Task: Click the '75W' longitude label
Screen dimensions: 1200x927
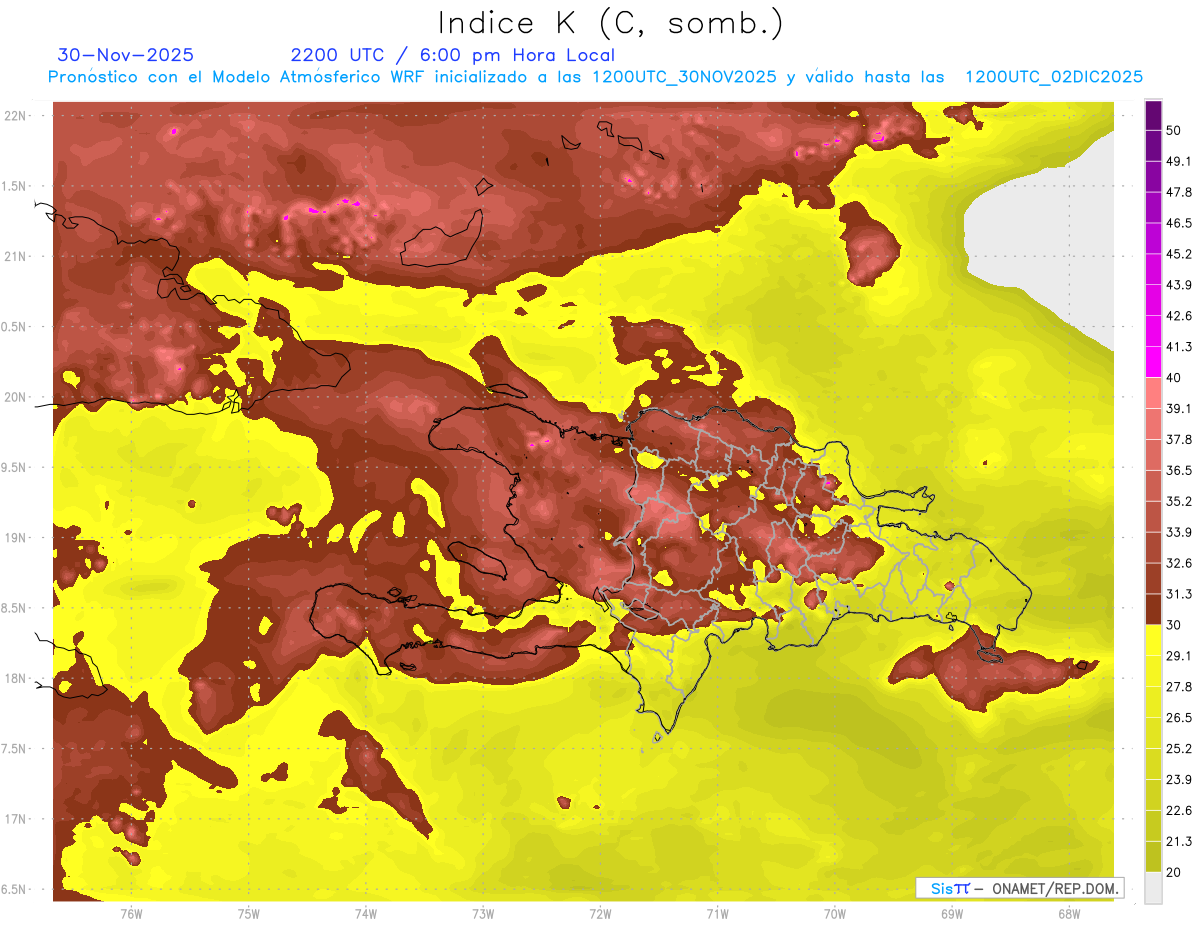Action: point(249,914)
